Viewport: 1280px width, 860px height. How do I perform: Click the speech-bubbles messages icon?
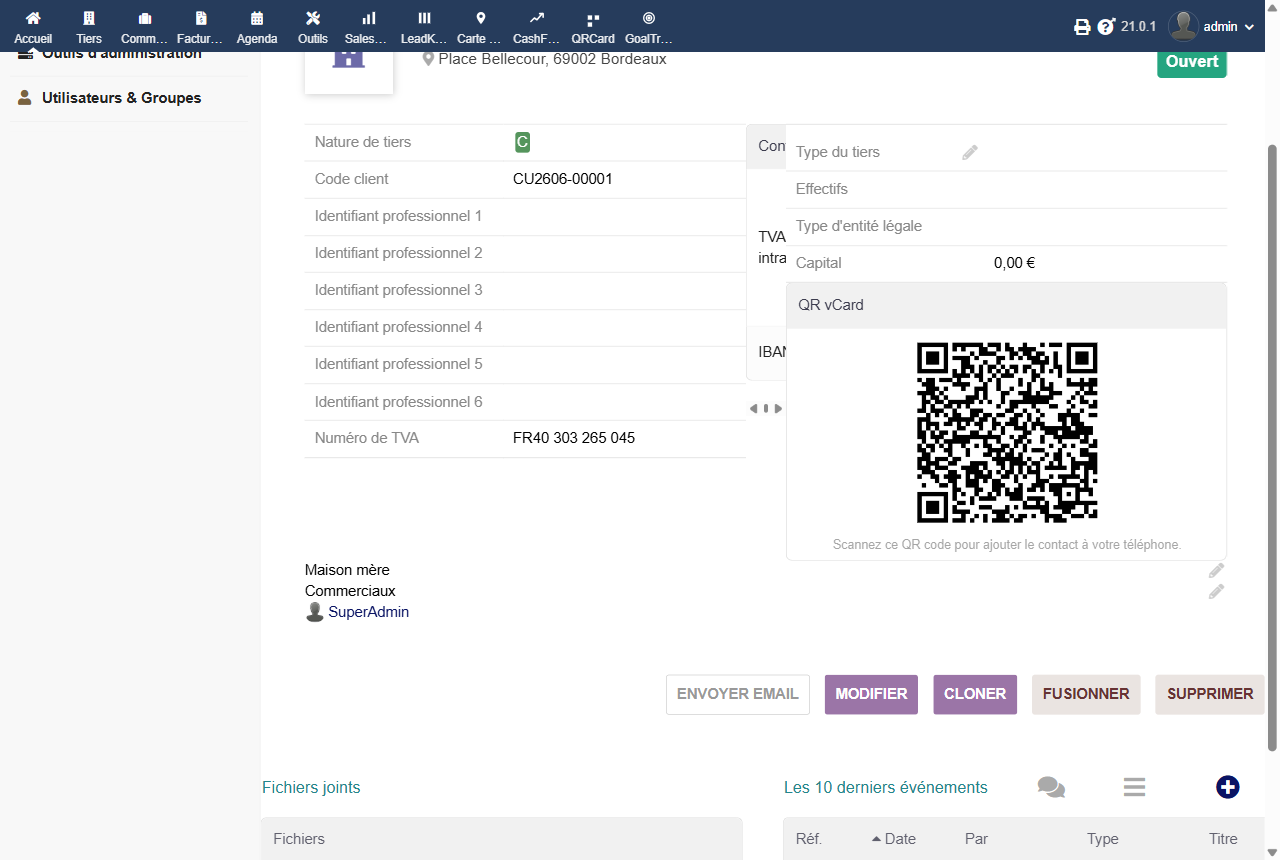[x=1051, y=788]
